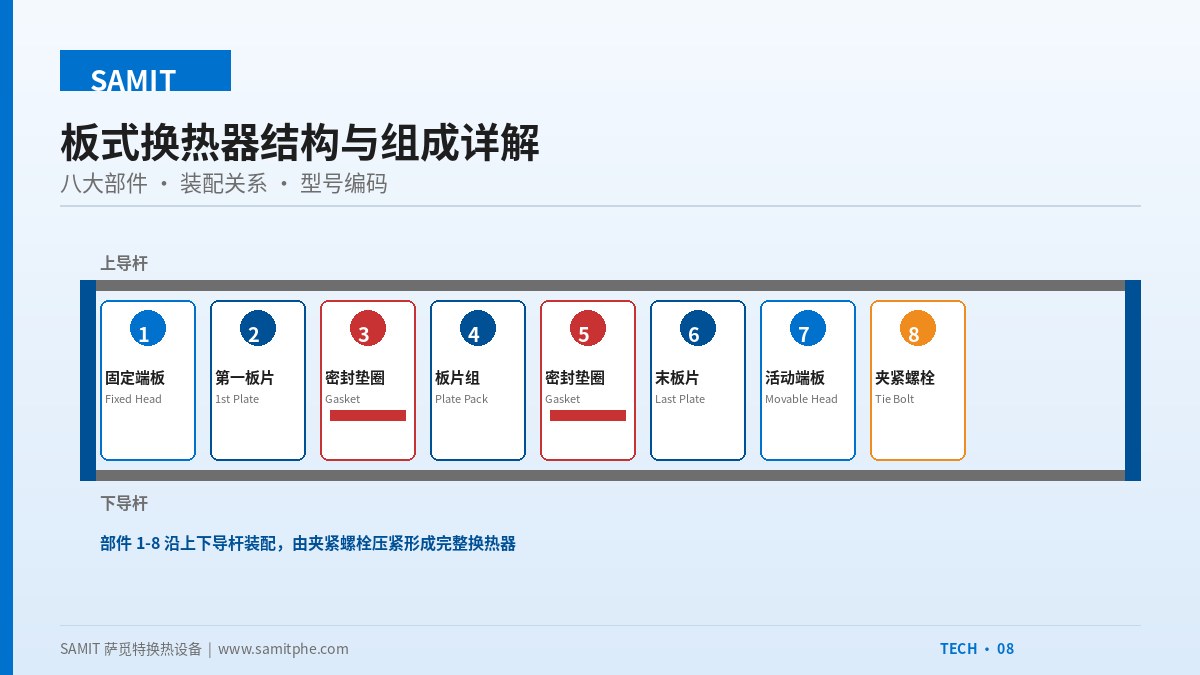Click the 下导杆 label

(x=124, y=503)
